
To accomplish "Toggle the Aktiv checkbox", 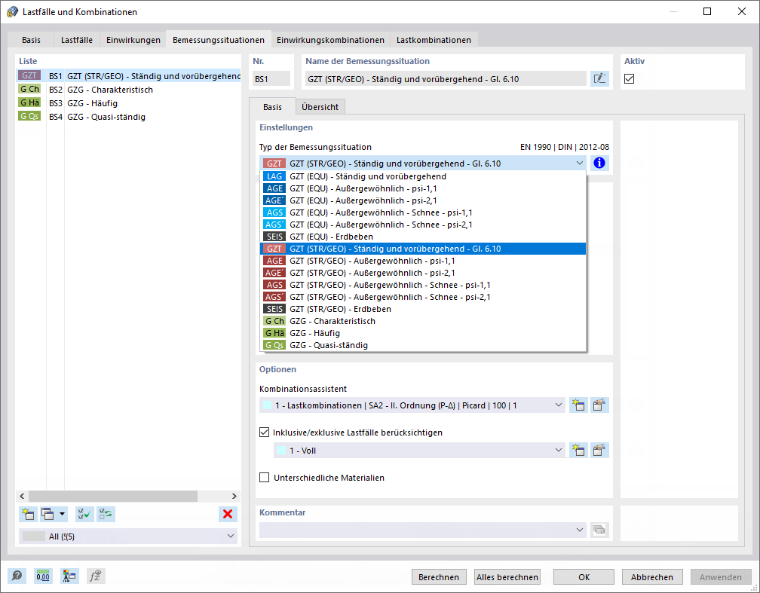I will tap(629, 79).
